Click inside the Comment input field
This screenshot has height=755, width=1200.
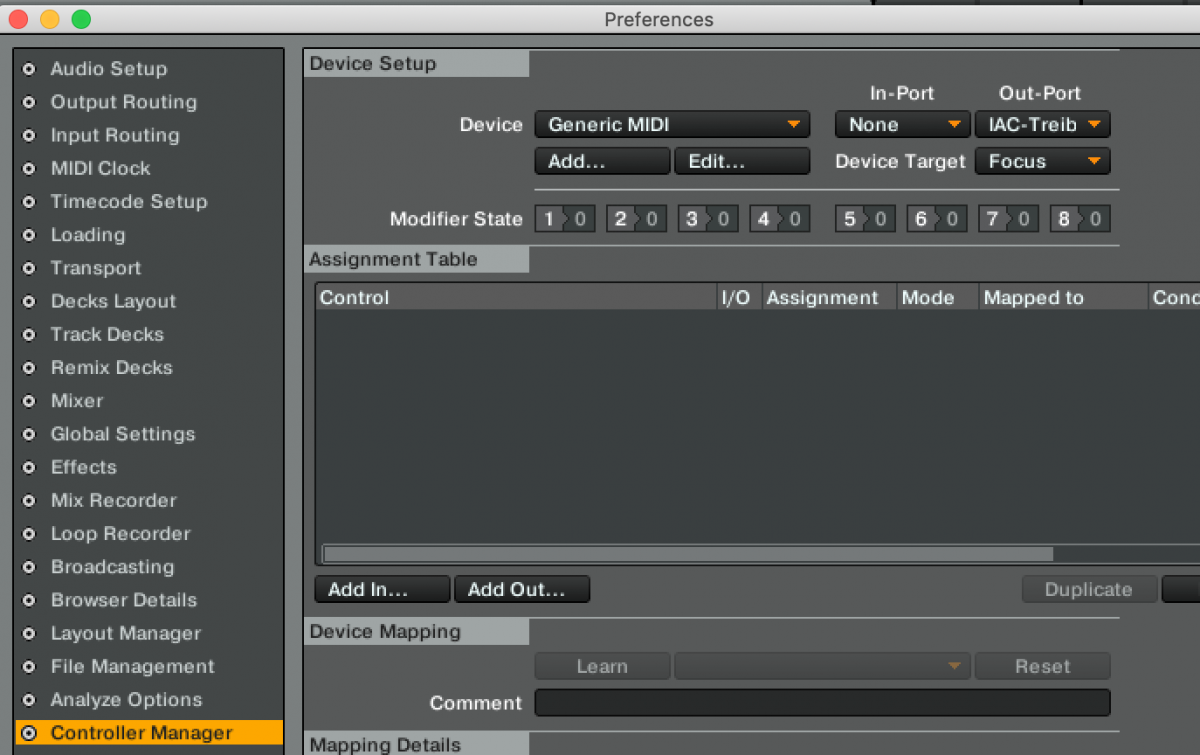[822, 702]
